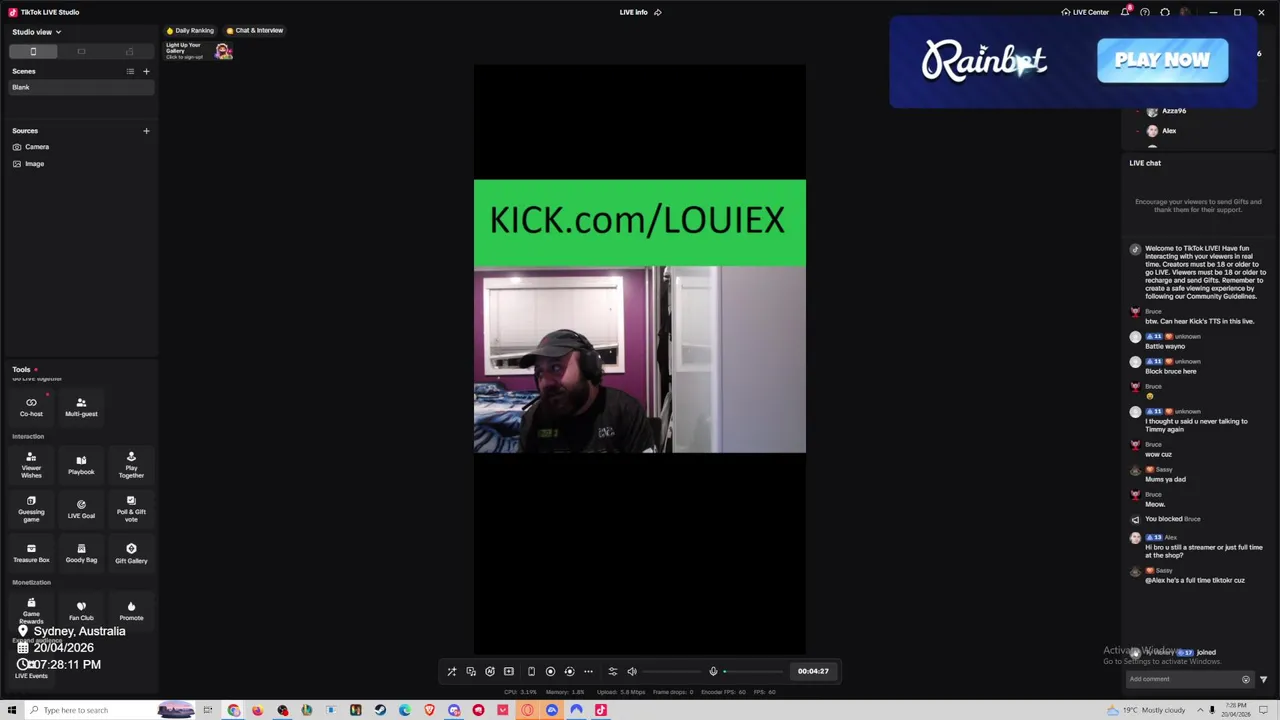Open the audio mixer settings icon
This screenshot has width=1280, height=720.
613,672
